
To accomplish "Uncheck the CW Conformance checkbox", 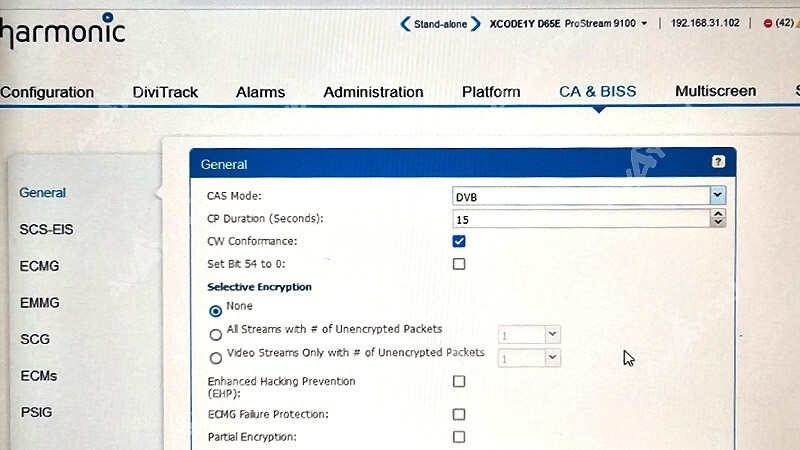I will [459, 241].
